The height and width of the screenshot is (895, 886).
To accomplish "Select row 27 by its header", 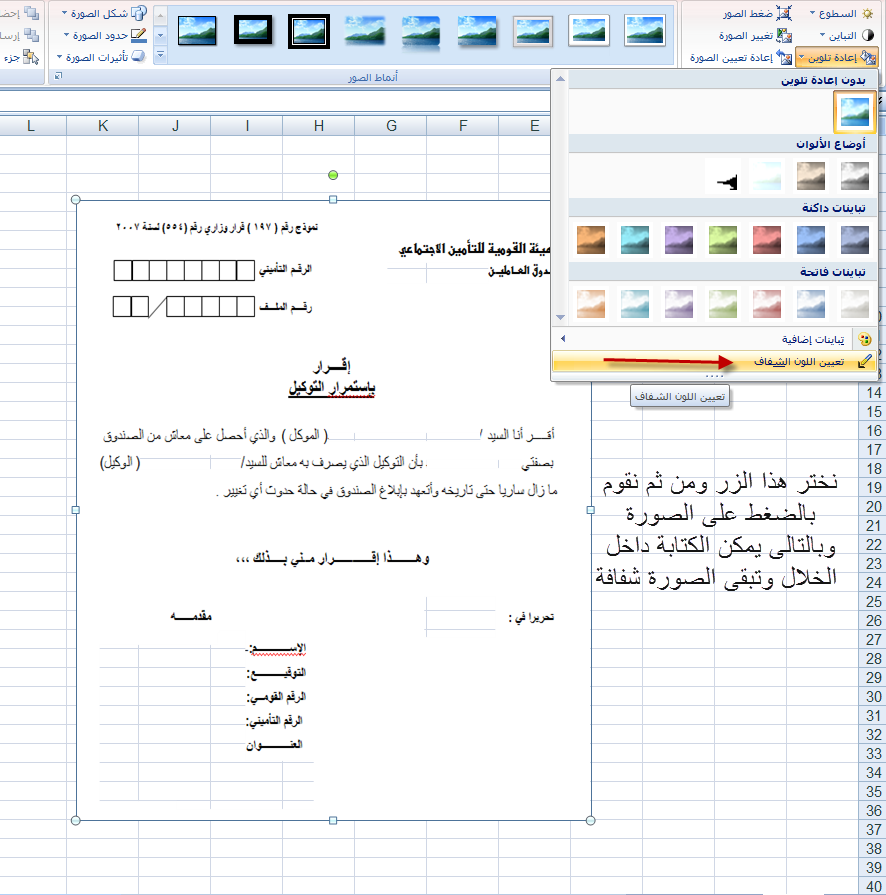I will [873, 639].
